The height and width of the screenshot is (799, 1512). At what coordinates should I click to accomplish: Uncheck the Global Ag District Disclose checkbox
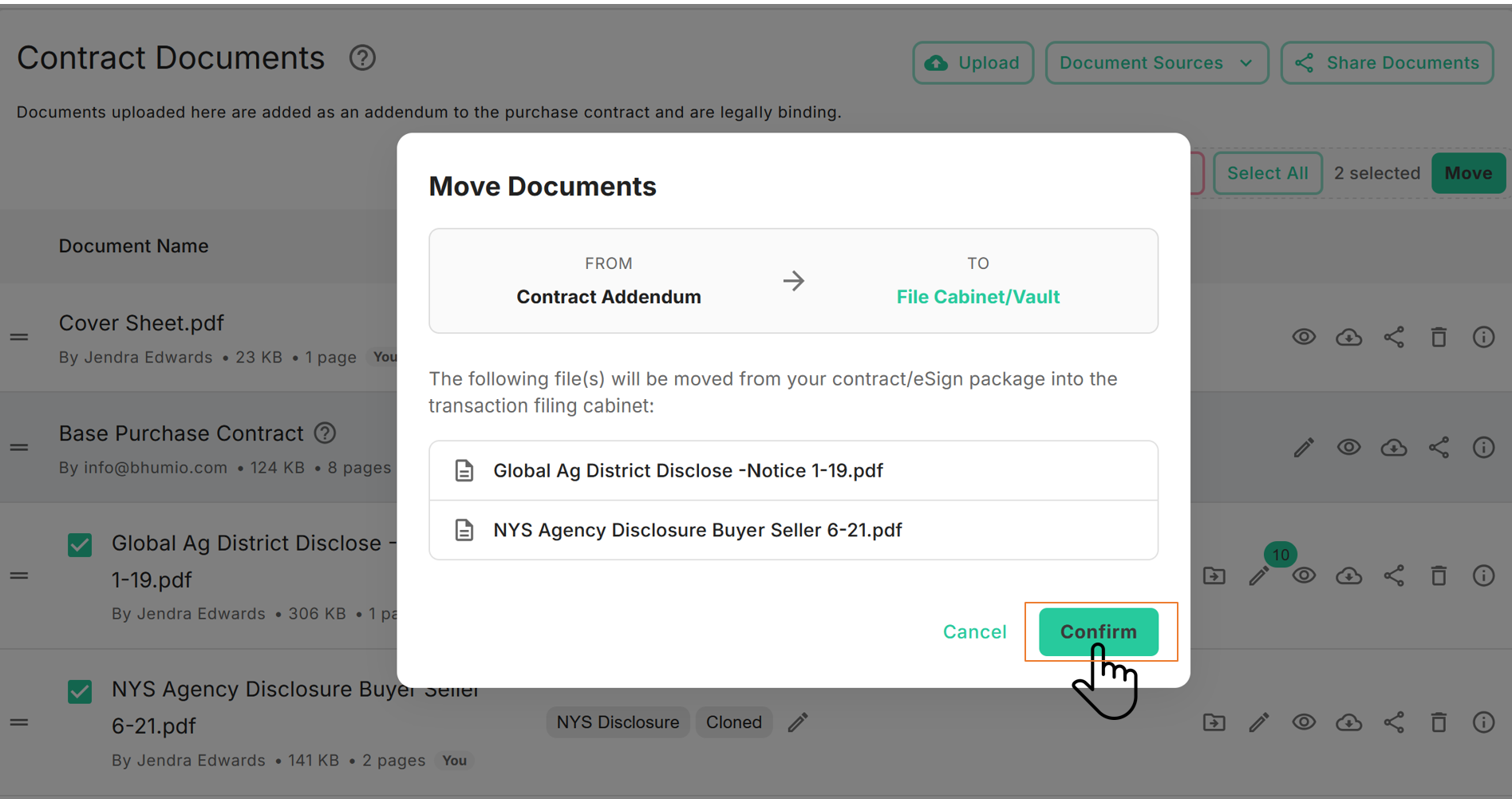point(80,545)
